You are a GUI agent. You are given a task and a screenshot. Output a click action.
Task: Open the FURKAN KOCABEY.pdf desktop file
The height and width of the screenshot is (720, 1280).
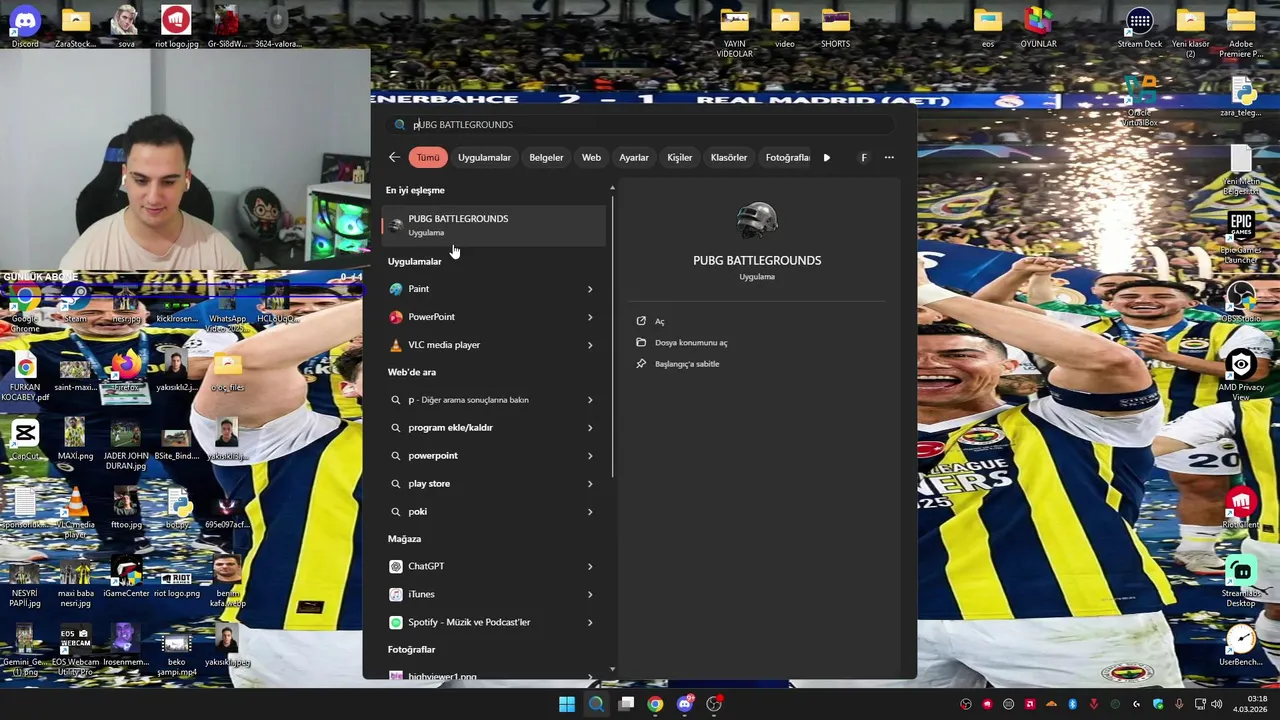click(25, 375)
